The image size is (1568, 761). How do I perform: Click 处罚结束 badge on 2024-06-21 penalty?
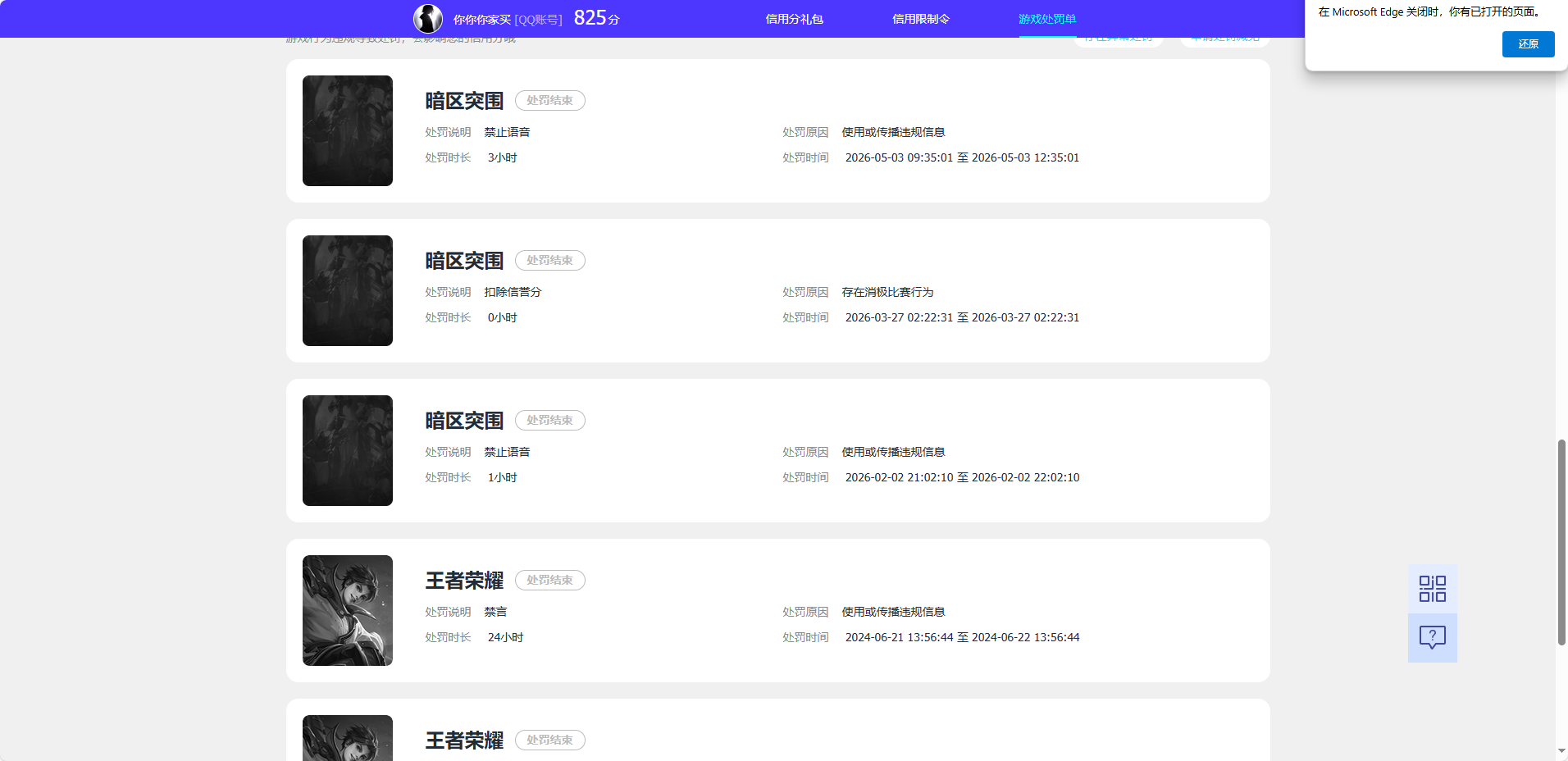tap(550, 580)
